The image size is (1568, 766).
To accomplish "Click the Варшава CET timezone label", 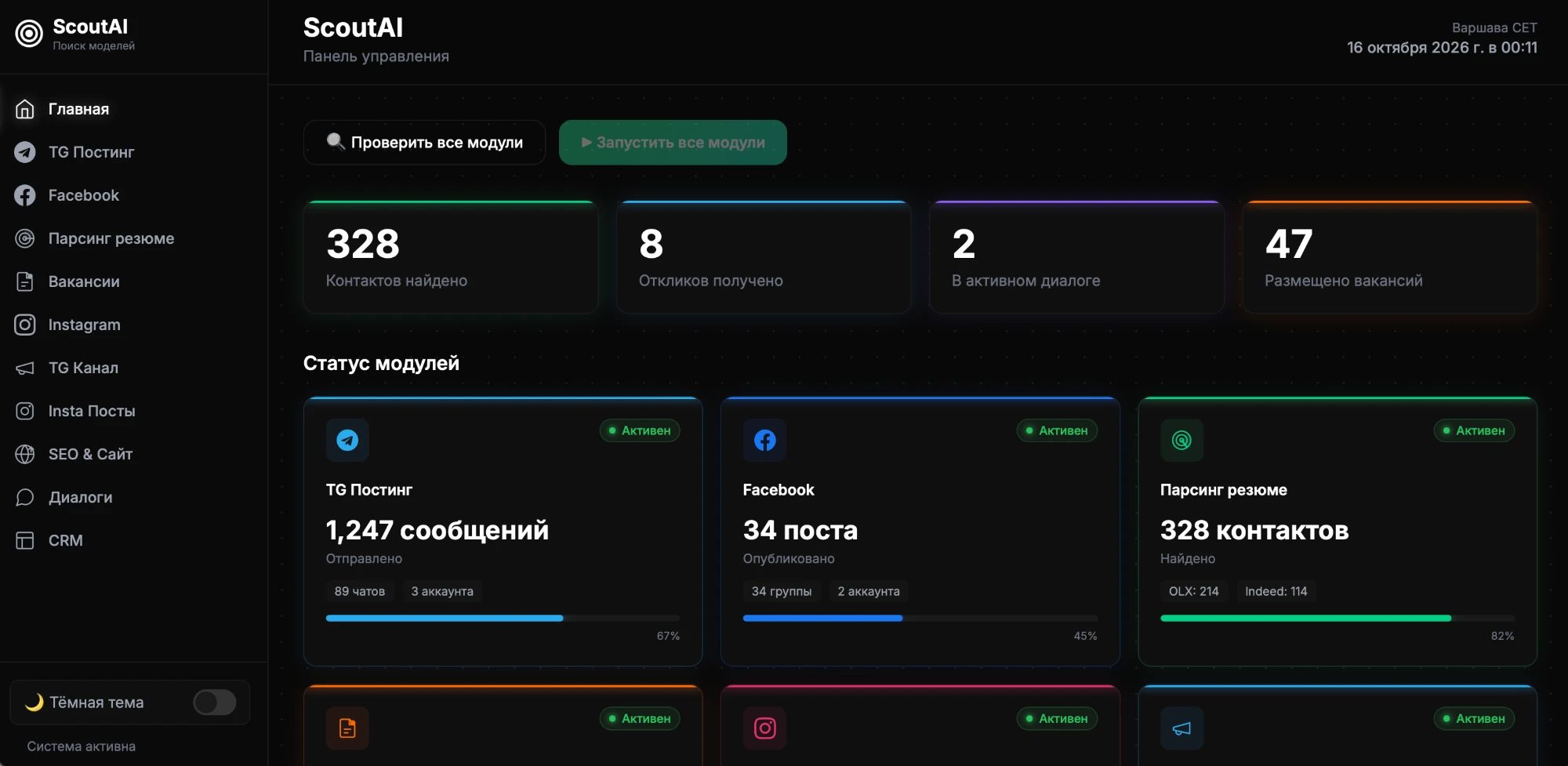I will click(x=1494, y=27).
